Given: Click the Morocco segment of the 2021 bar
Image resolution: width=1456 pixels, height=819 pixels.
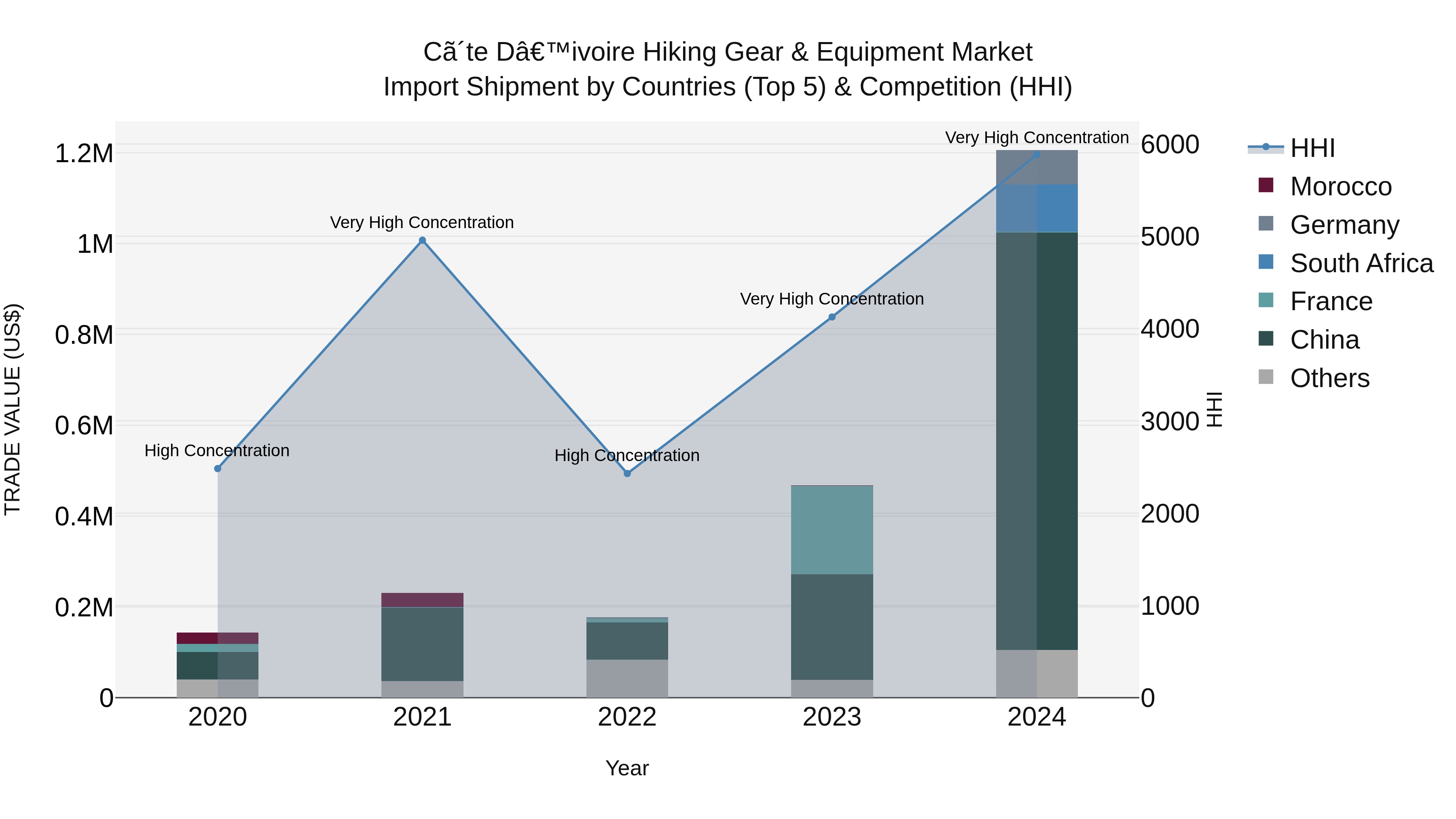Looking at the screenshot, I should [422, 600].
